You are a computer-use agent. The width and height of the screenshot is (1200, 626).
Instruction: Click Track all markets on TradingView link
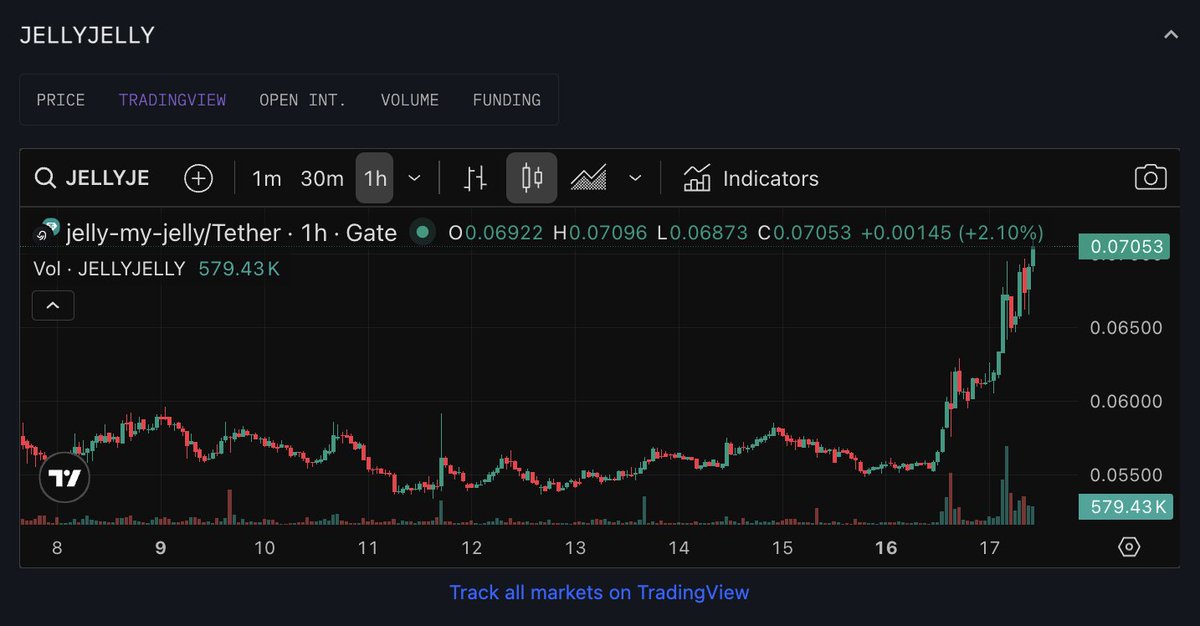[599, 592]
